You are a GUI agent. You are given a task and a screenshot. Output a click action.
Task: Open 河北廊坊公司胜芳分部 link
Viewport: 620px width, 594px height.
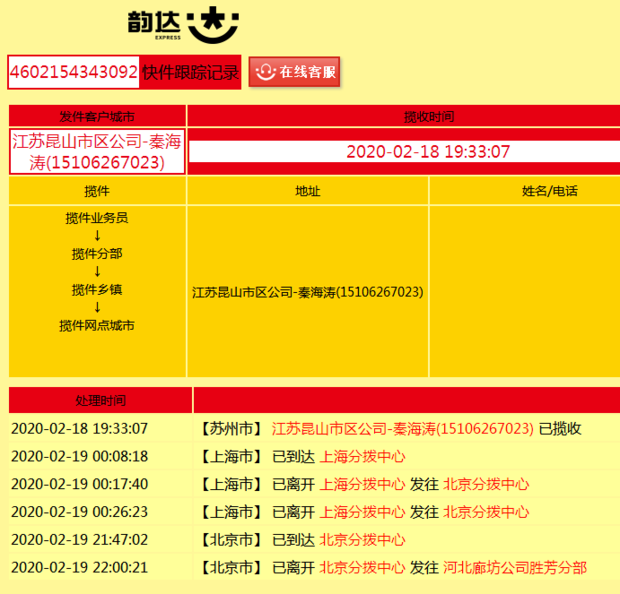tap(514, 568)
